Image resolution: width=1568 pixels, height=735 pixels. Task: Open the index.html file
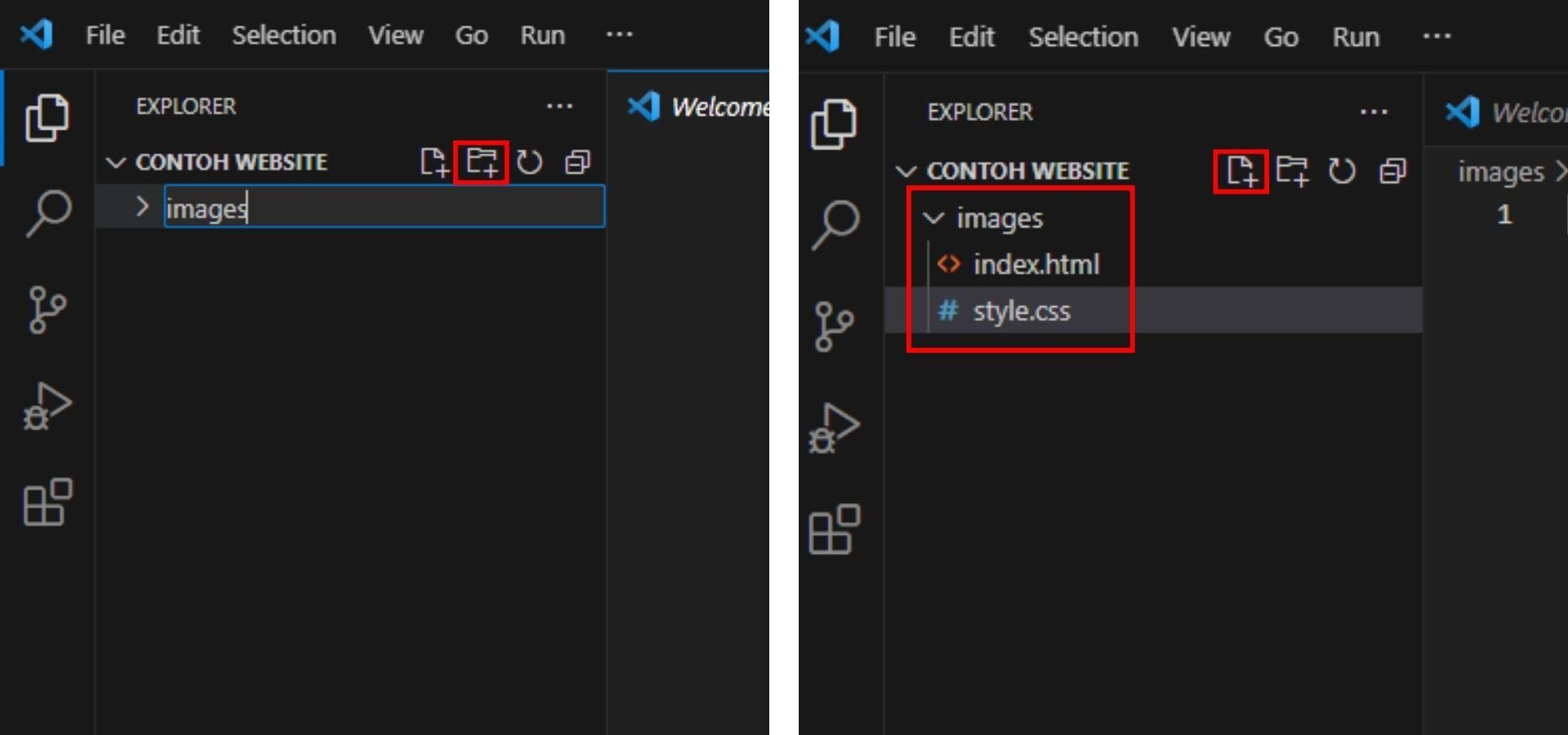(1036, 264)
